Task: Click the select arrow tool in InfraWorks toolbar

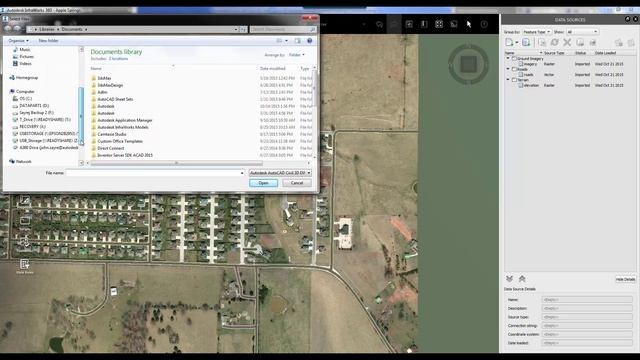Action: (x=469, y=24)
